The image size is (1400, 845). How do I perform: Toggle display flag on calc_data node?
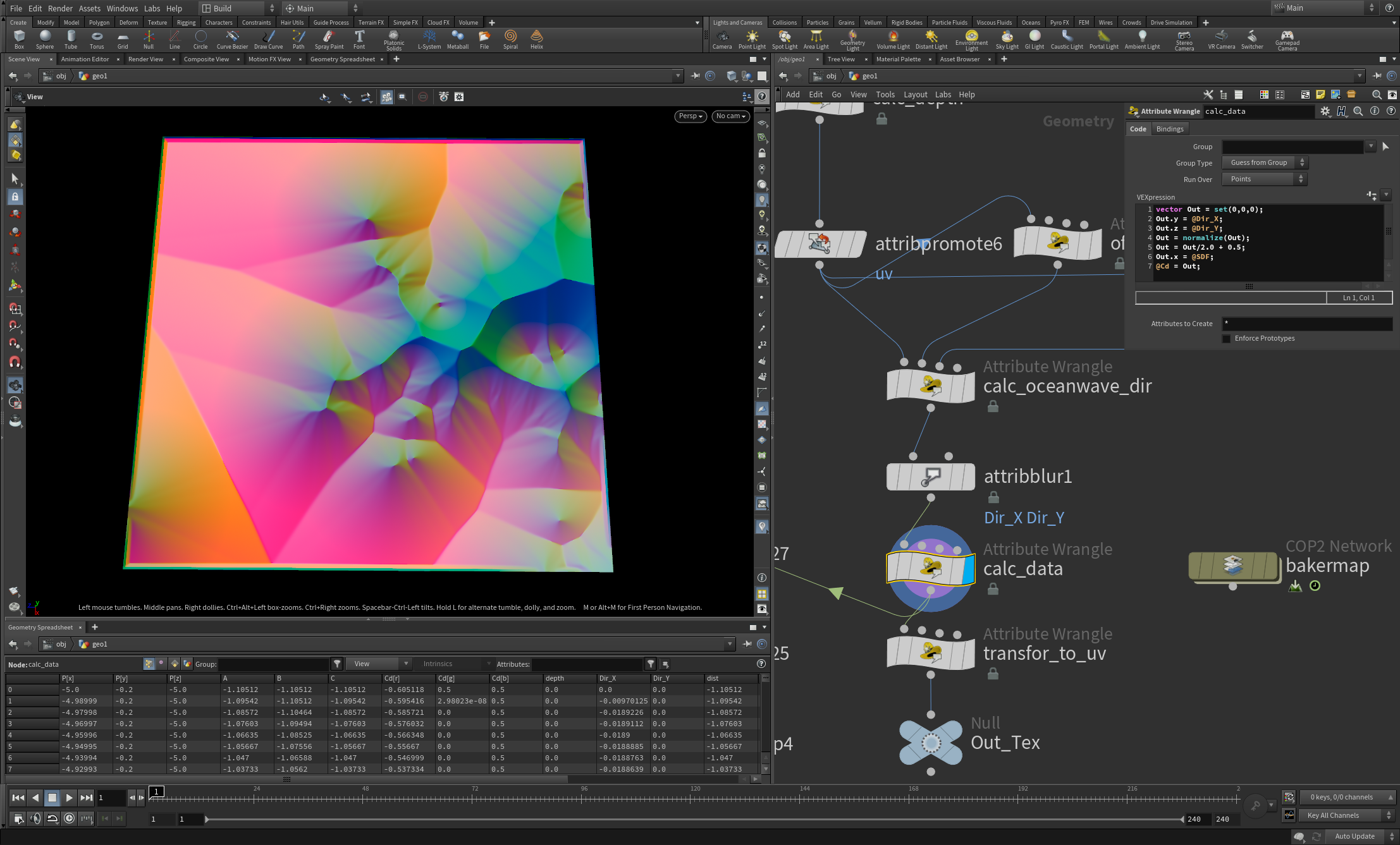pyautogui.click(x=968, y=568)
